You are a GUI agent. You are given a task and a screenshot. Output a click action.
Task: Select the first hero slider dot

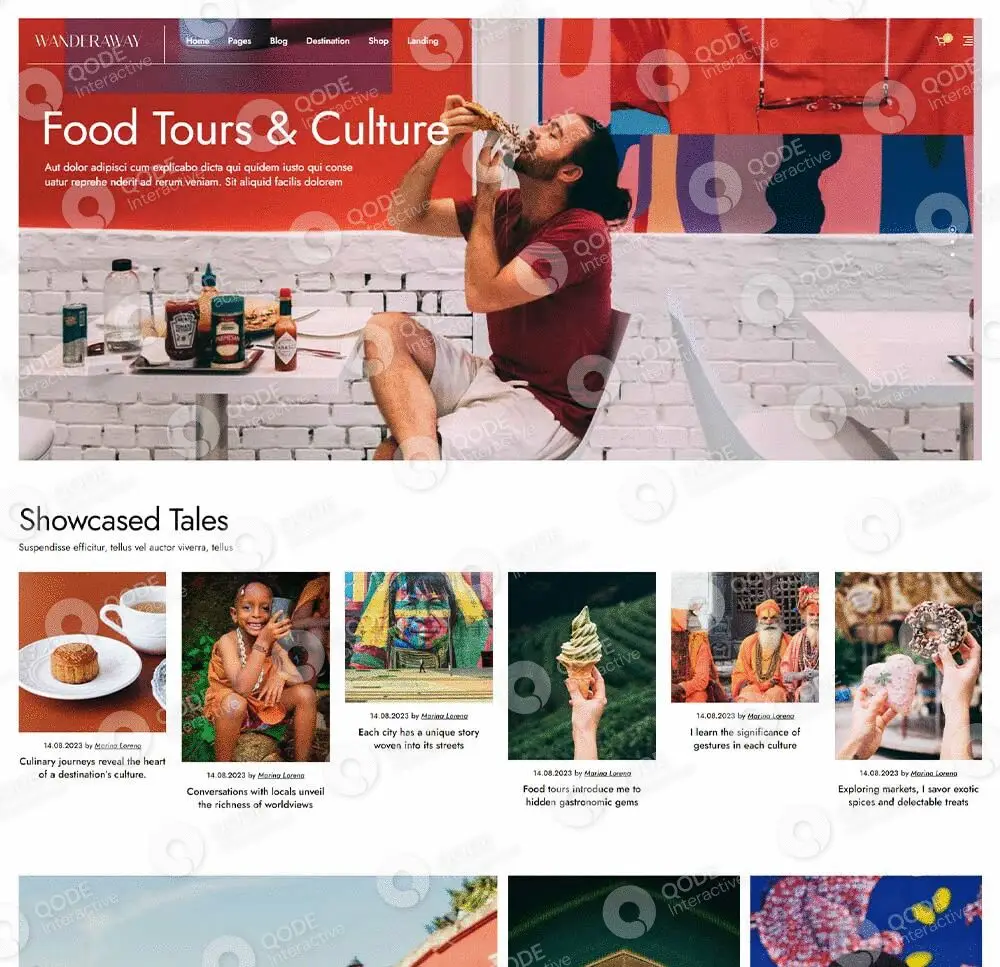pyautogui.click(x=952, y=230)
